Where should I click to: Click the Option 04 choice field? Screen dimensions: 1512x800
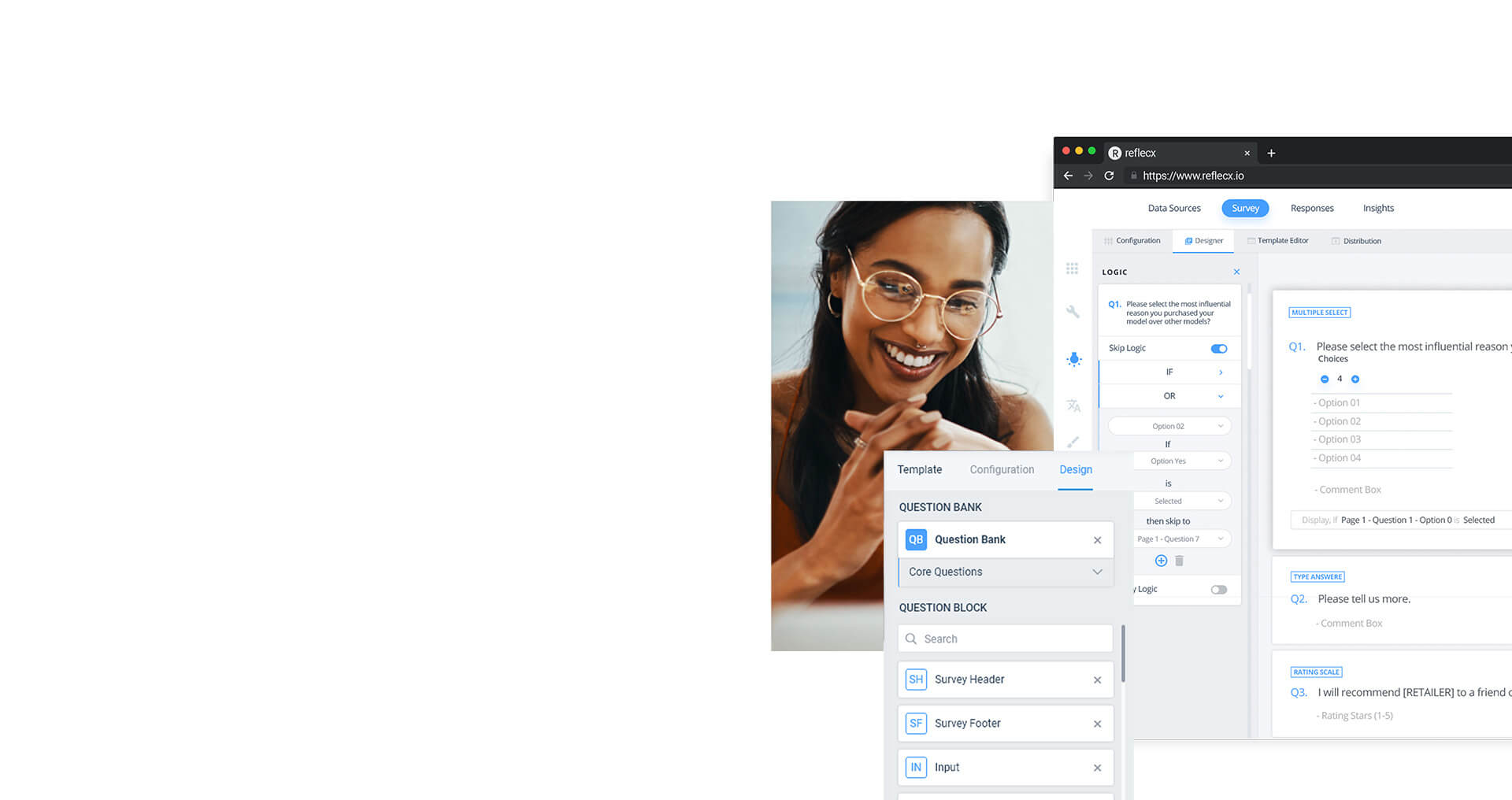coord(1381,457)
